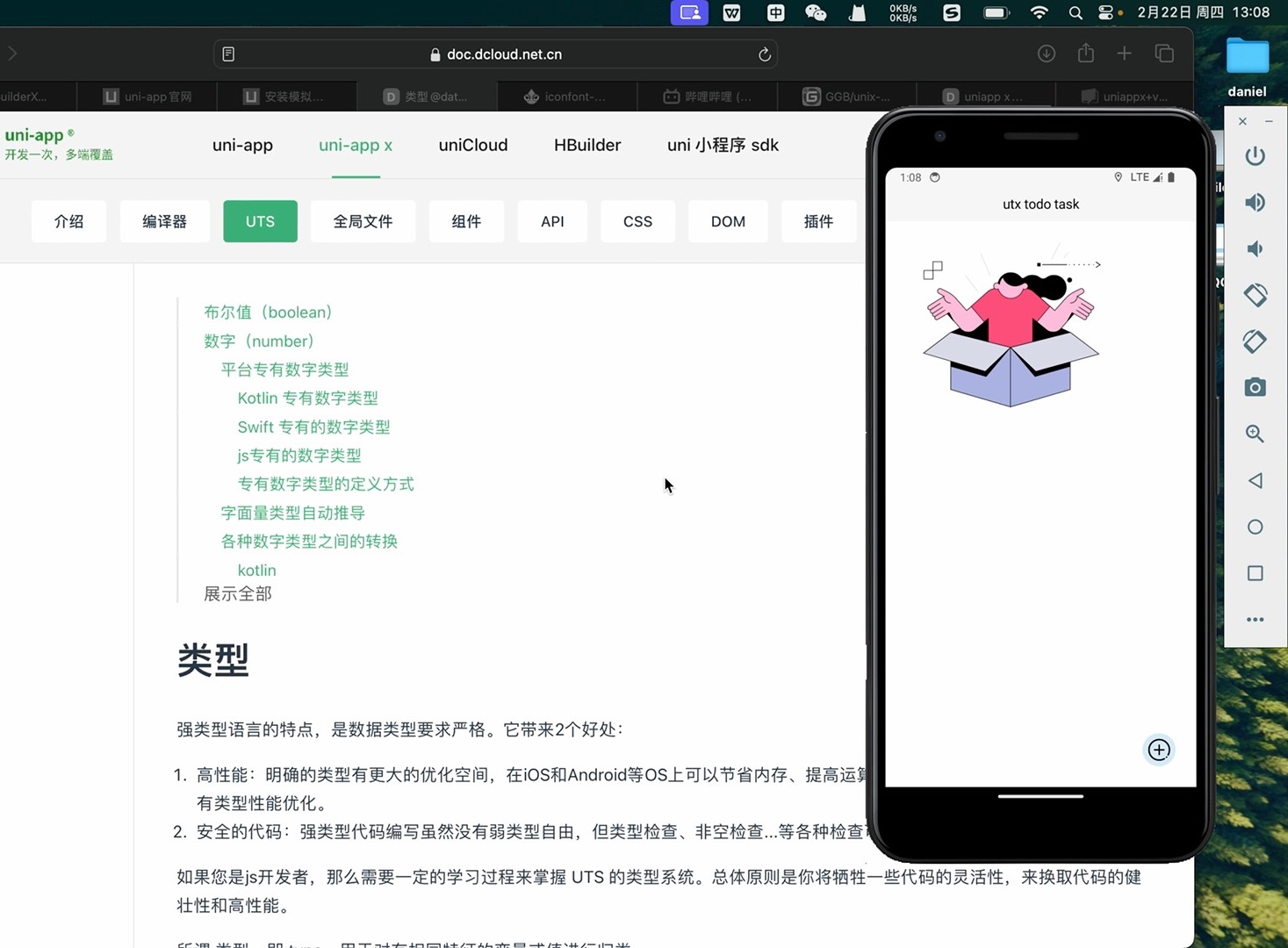1288x948 pixels.
Task: Switch to GGB/unix browser tab
Action: [x=846, y=97]
